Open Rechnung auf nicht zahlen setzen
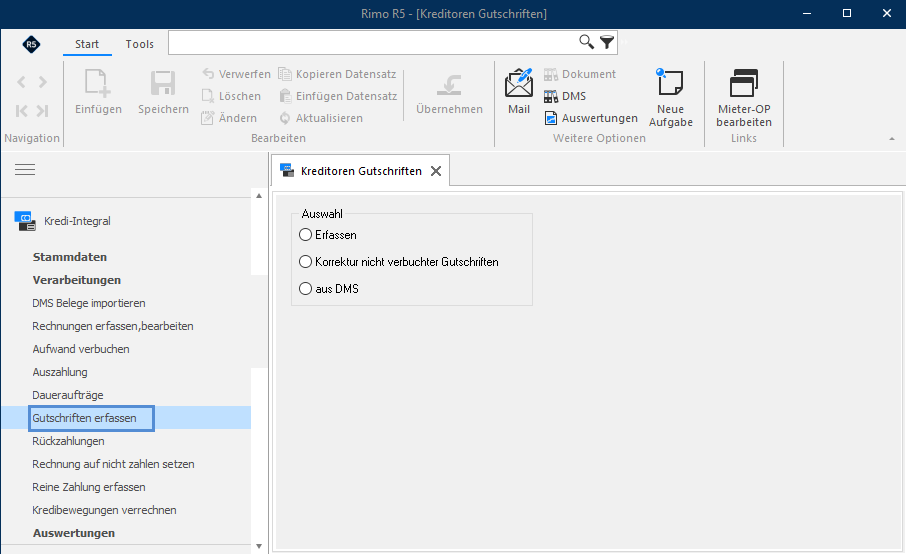The width and height of the screenshot is (906, 554). tap(113, 464)
